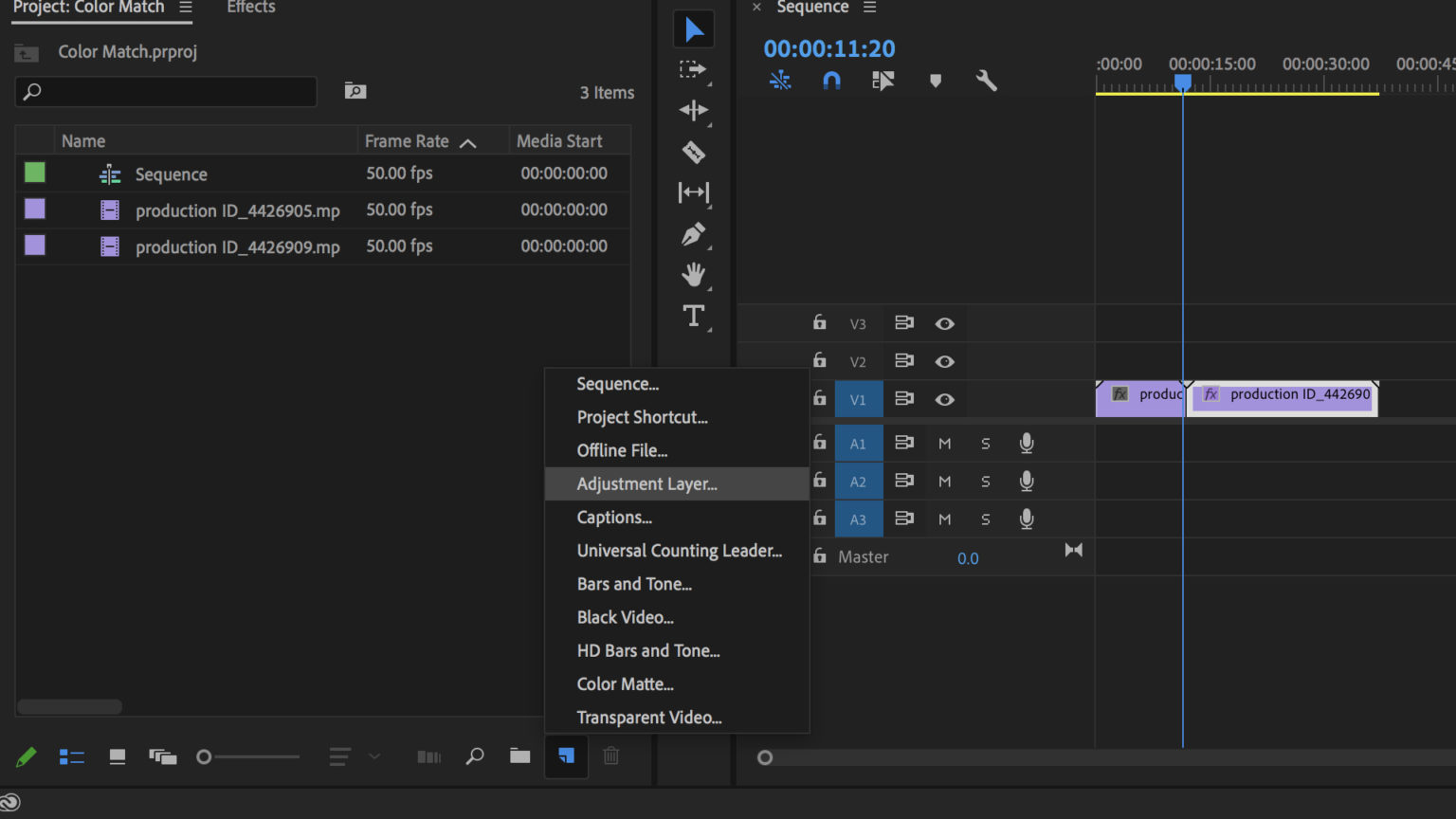Screen dimensions: 1456x819
Task: Click the Delete trash icon
Action: pyautogui.click(x=611, y=756)
